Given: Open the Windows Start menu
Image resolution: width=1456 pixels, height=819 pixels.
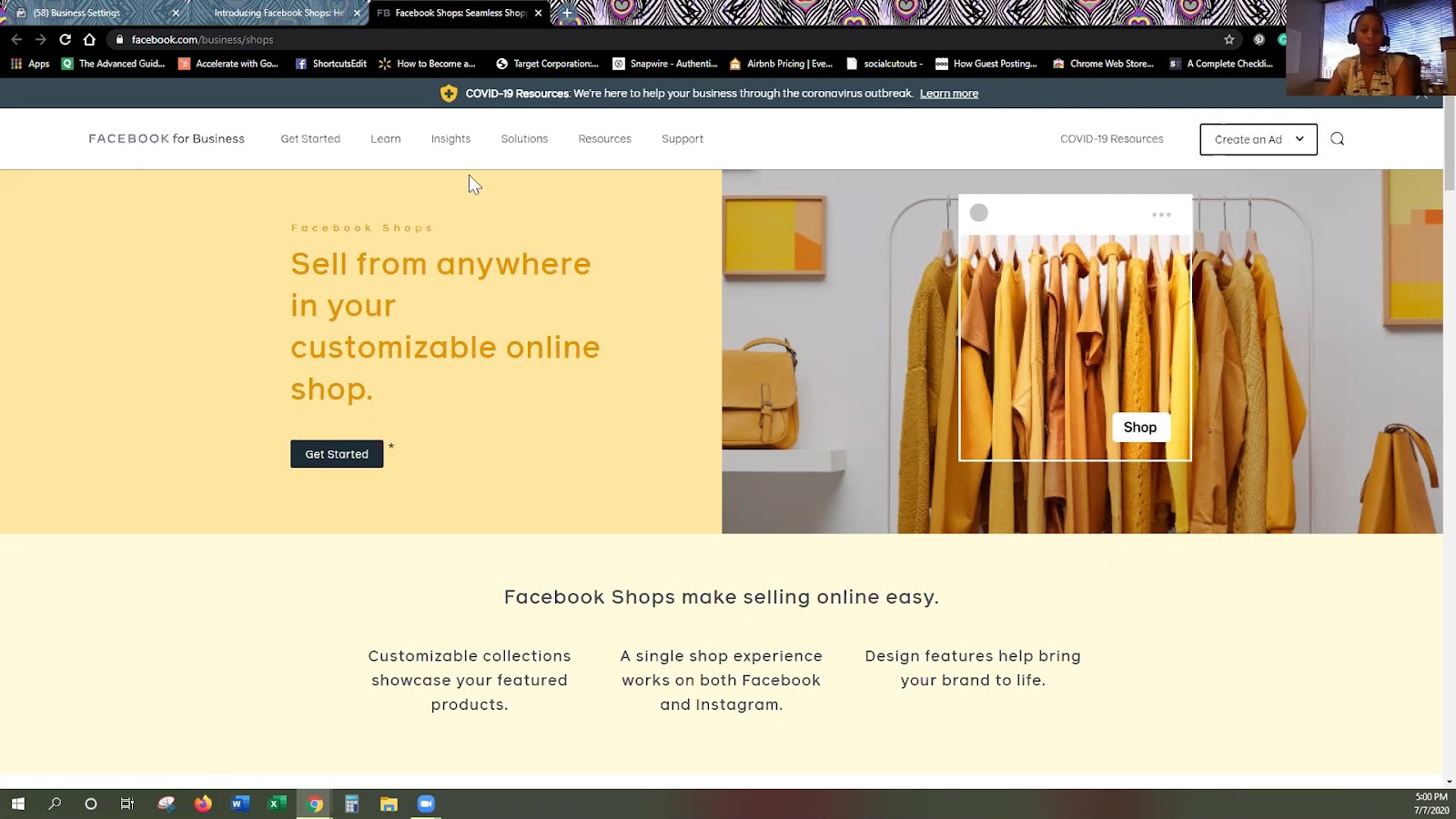Looking at the screenshot, I should click(17, 804).
